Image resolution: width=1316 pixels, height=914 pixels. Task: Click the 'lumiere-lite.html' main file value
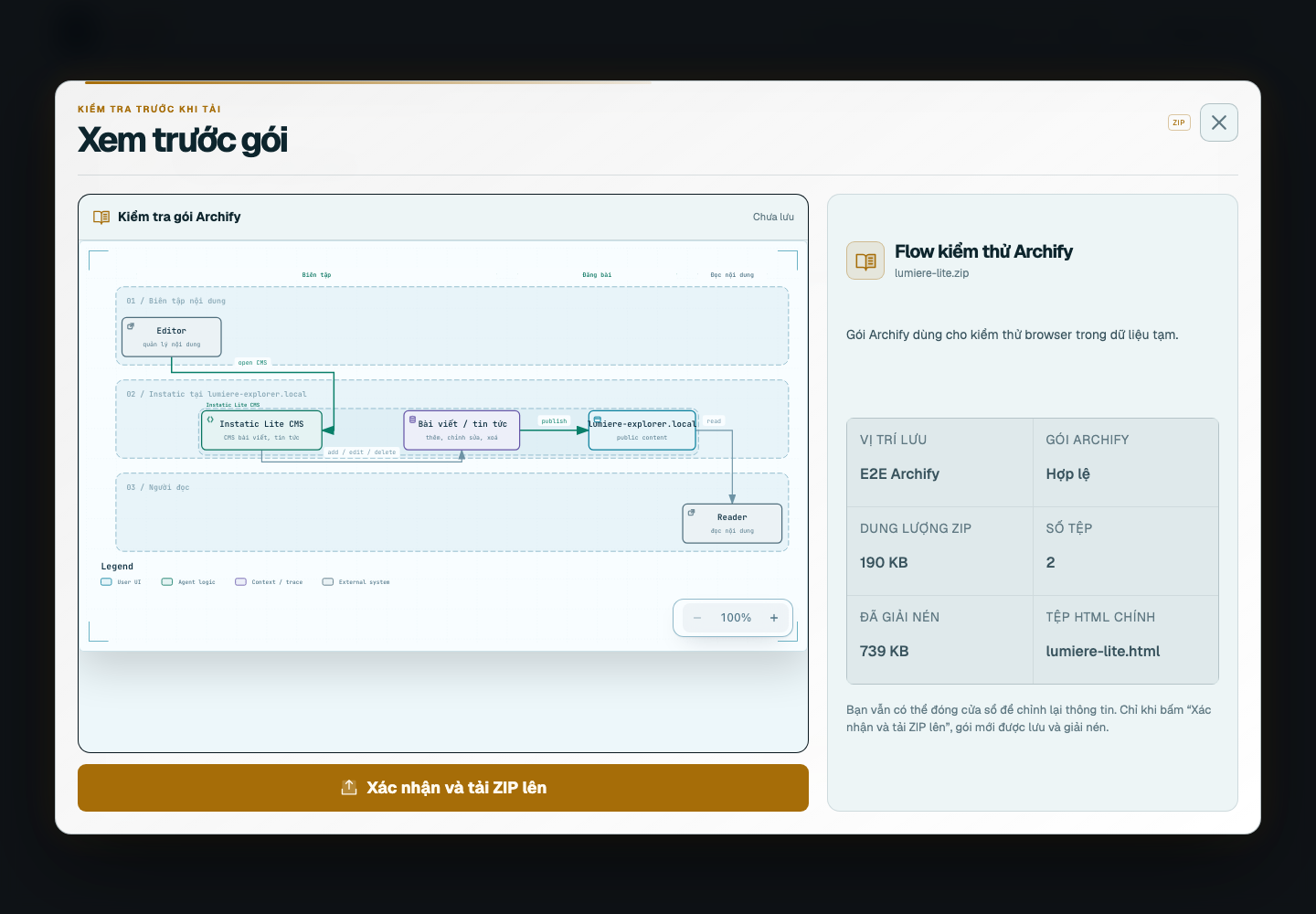click(x=1103, y=651)
